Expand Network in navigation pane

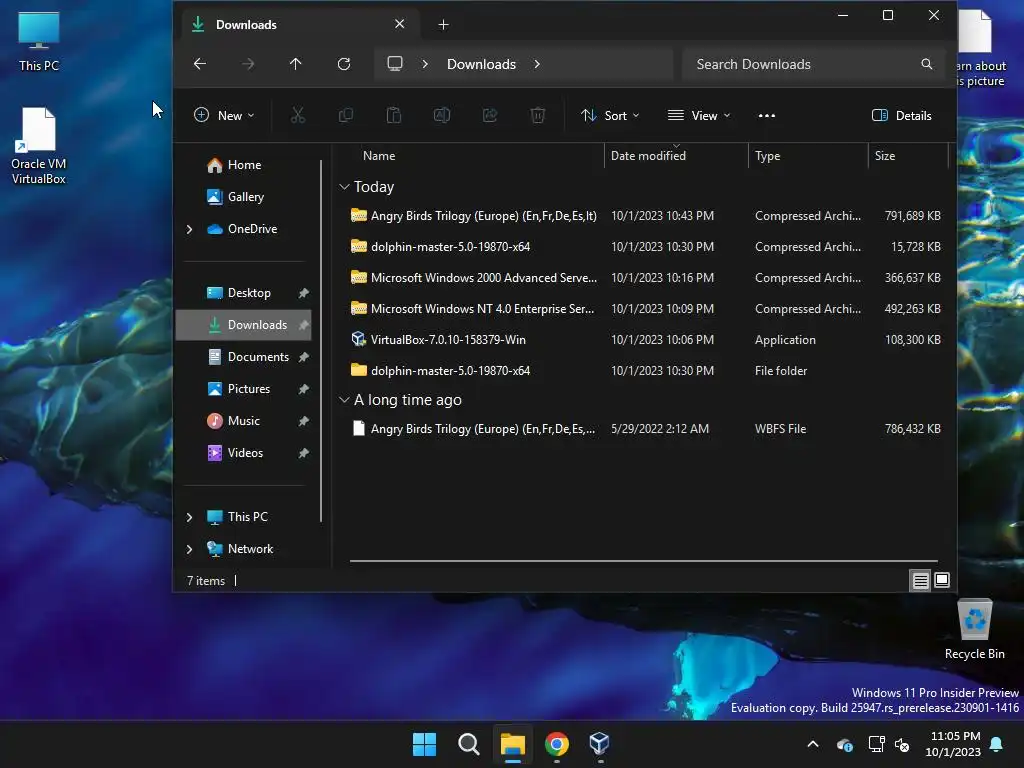coord(189,549)
